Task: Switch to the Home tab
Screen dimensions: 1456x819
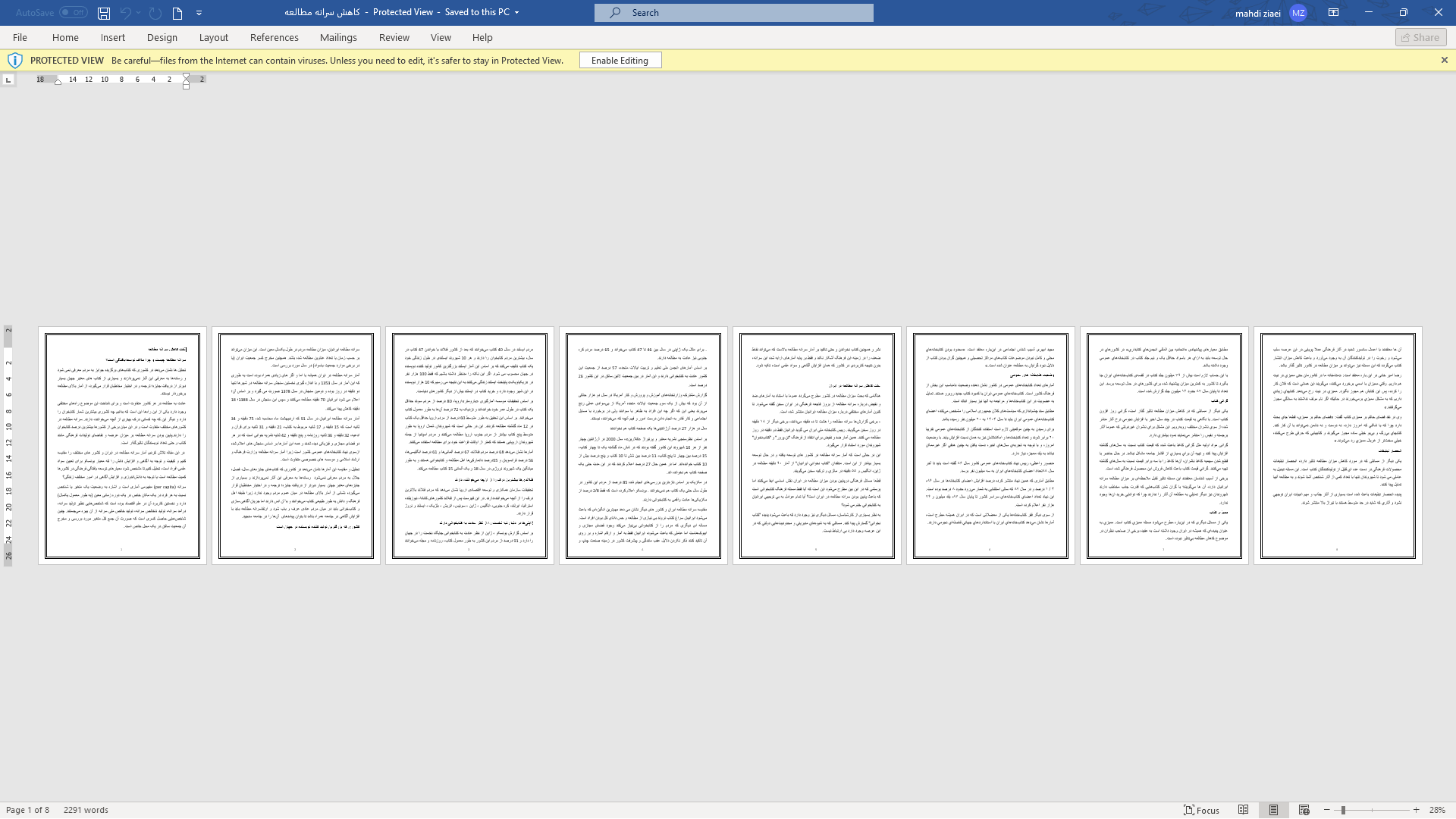Action: 65,37
